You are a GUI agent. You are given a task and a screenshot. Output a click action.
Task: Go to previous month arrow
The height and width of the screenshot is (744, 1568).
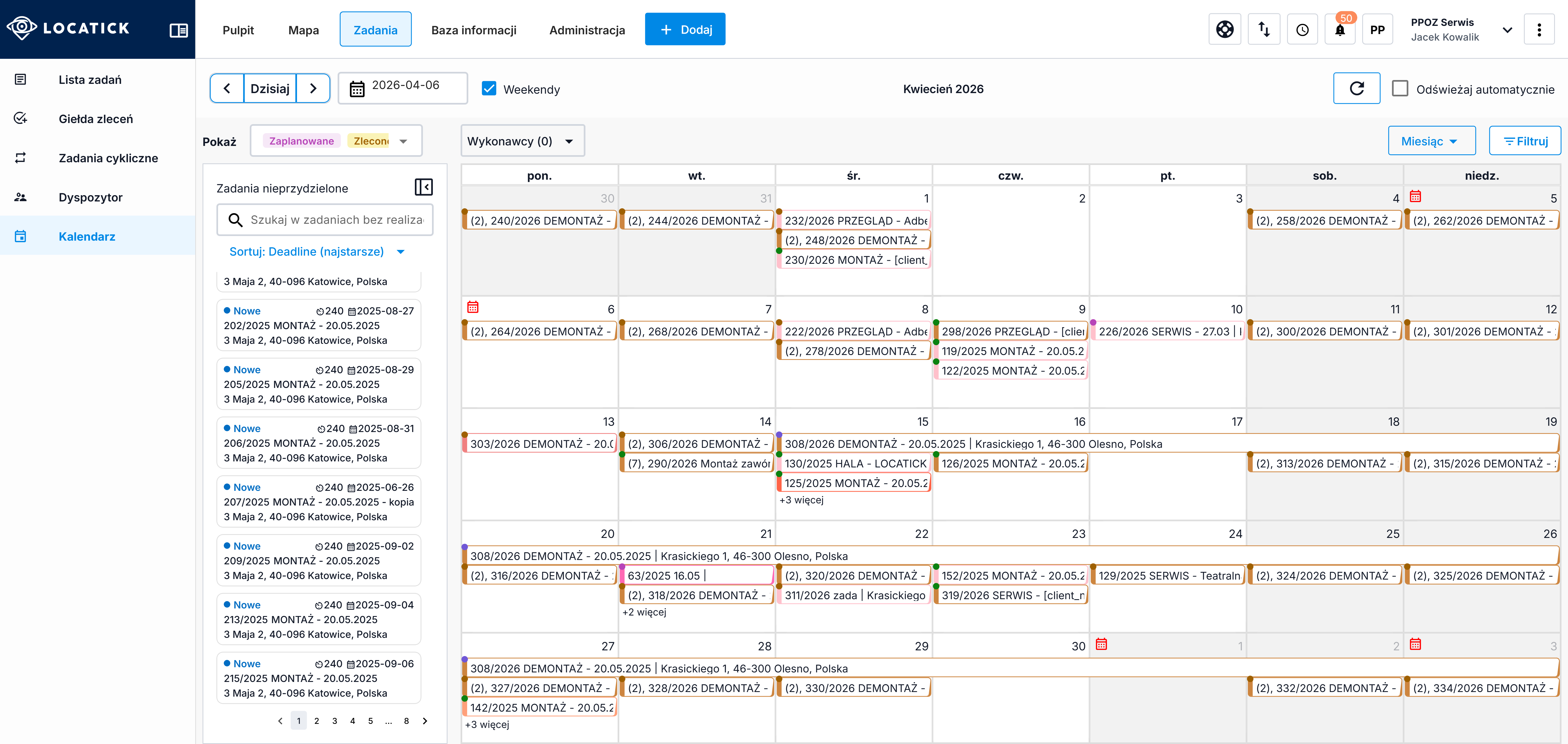pyautogui.click(x=227, y=88)
